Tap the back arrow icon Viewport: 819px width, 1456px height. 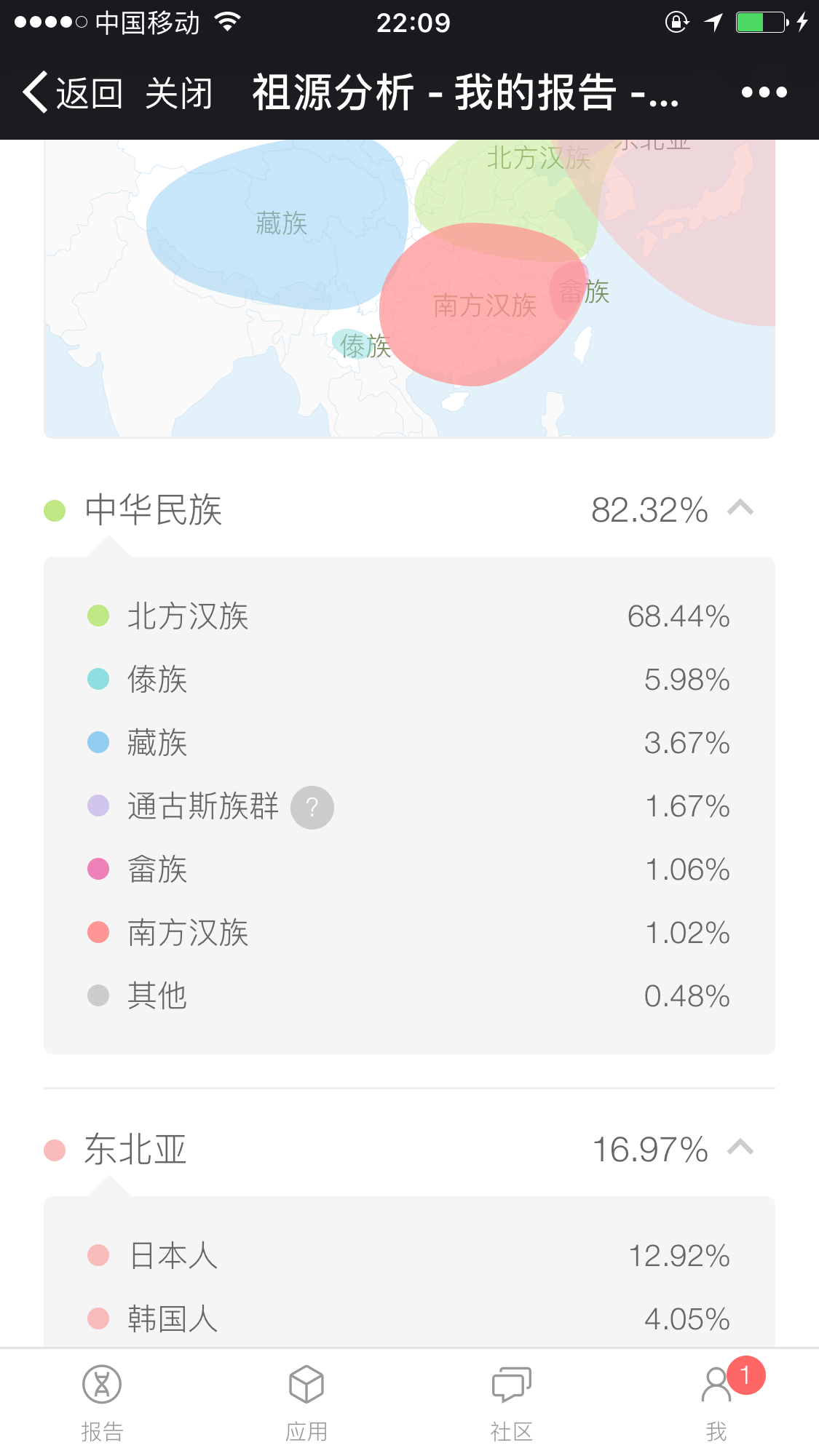point(35,92)
